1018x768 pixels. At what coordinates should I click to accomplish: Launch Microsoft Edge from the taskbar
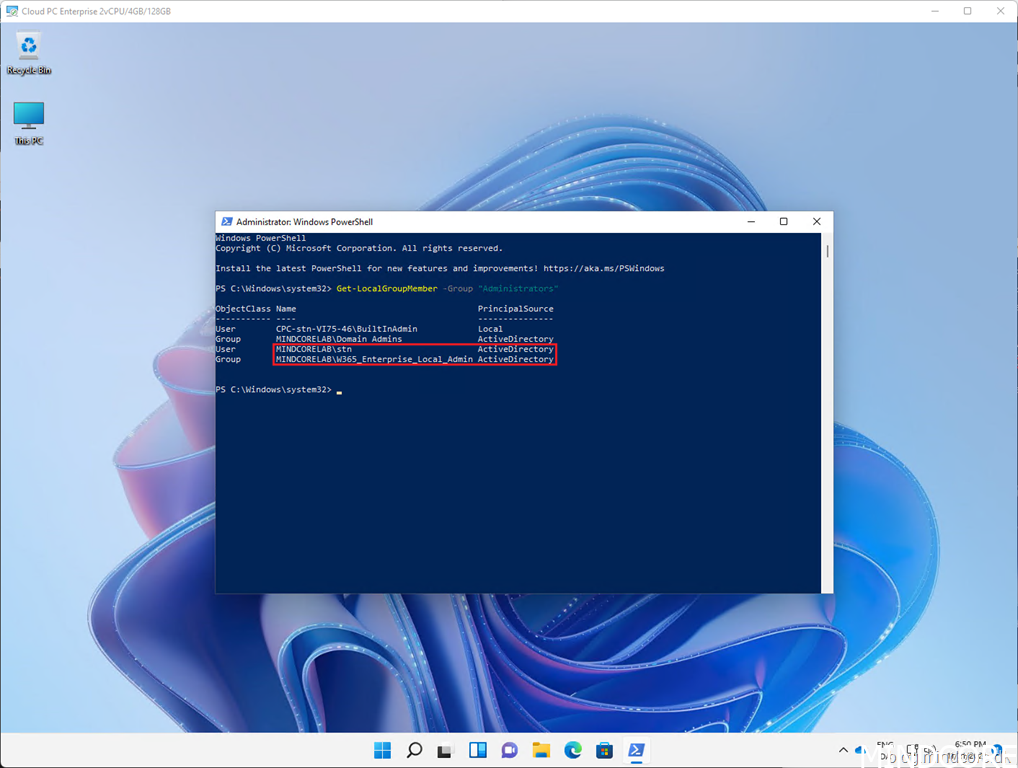(573, 749)
